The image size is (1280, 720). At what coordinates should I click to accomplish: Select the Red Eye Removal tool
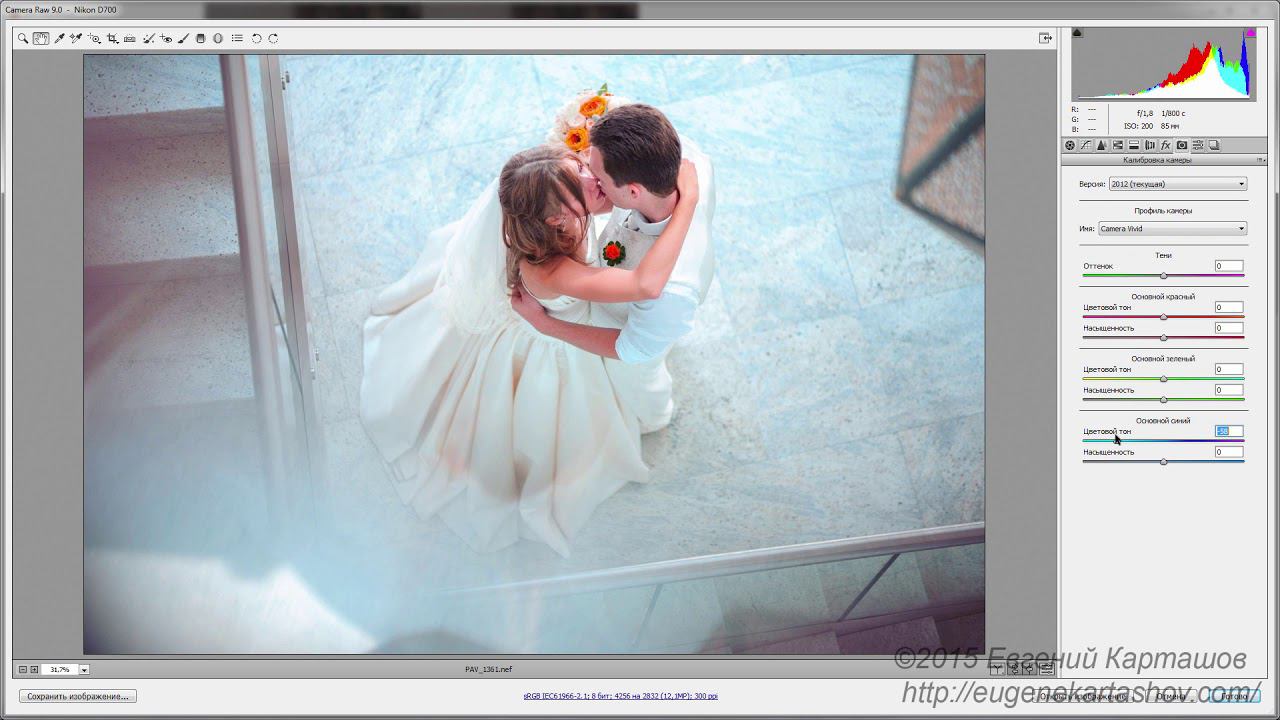pos(166,38)
